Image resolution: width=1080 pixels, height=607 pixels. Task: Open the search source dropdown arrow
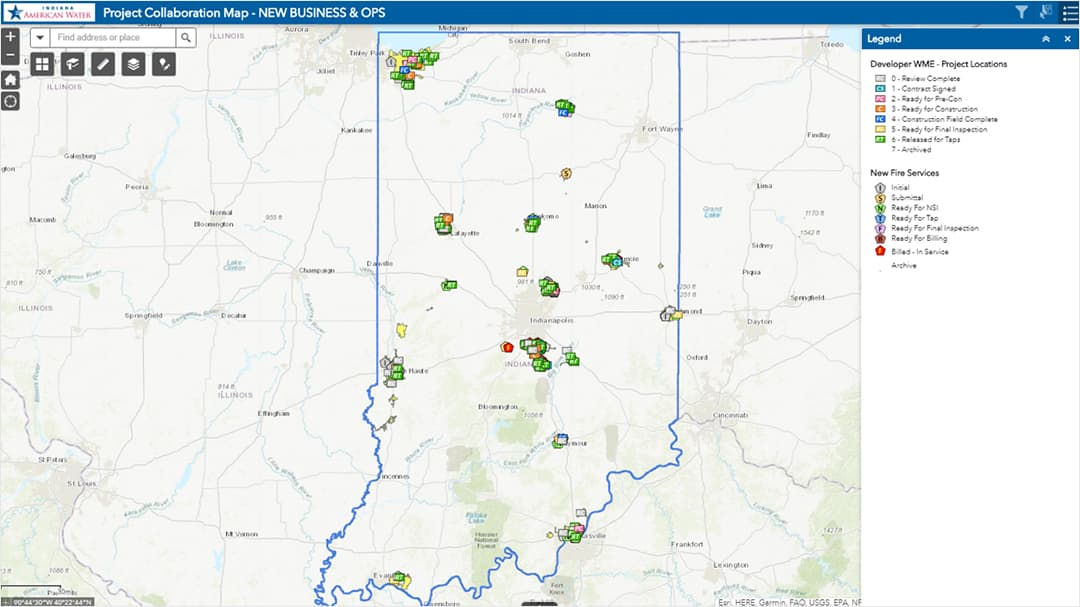coord(41,37)
